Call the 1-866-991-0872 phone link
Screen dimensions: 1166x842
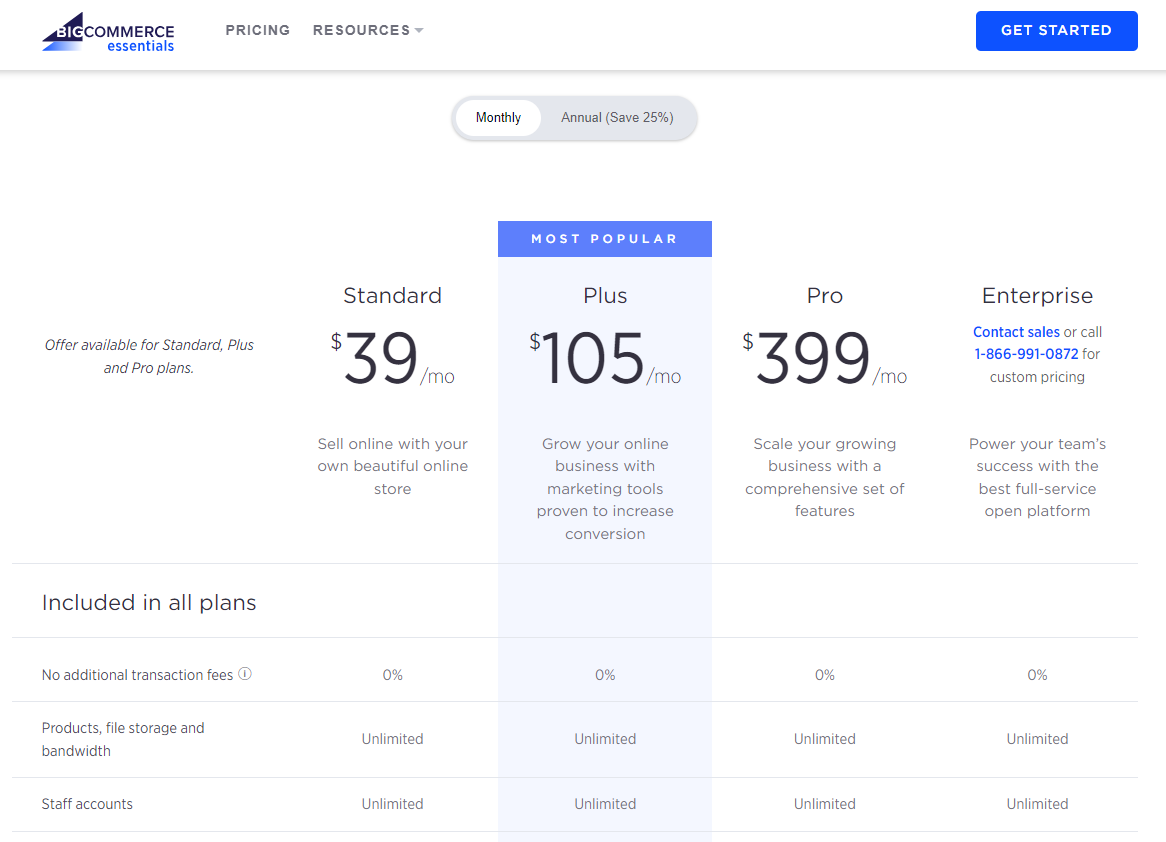pyautogui.click(x=1026, y=354)
